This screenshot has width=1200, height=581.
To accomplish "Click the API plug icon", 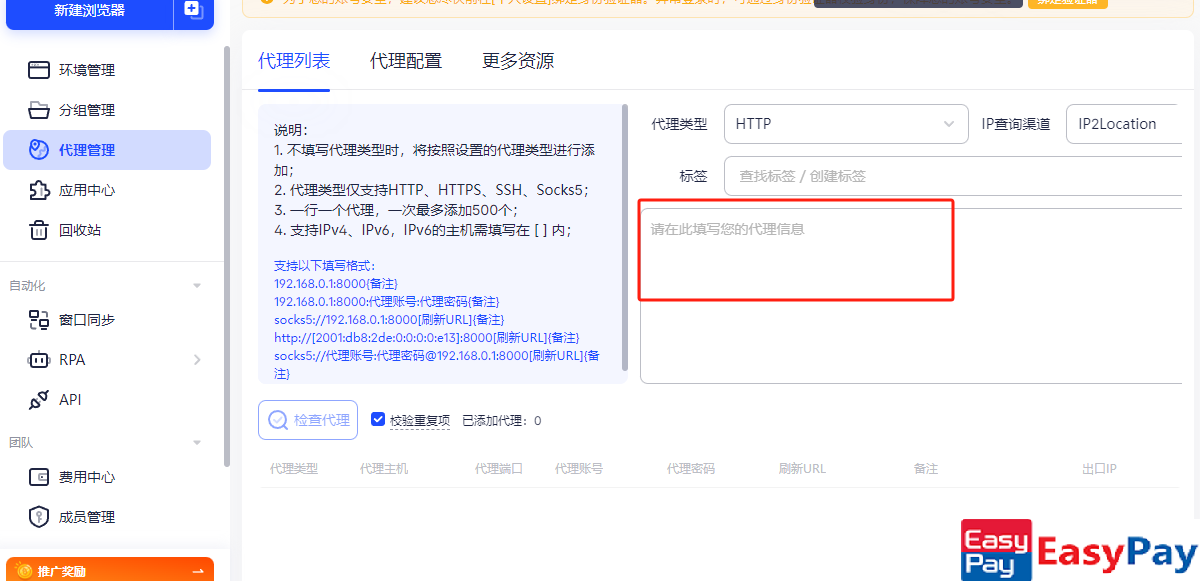I will click(x=39, y=400).
